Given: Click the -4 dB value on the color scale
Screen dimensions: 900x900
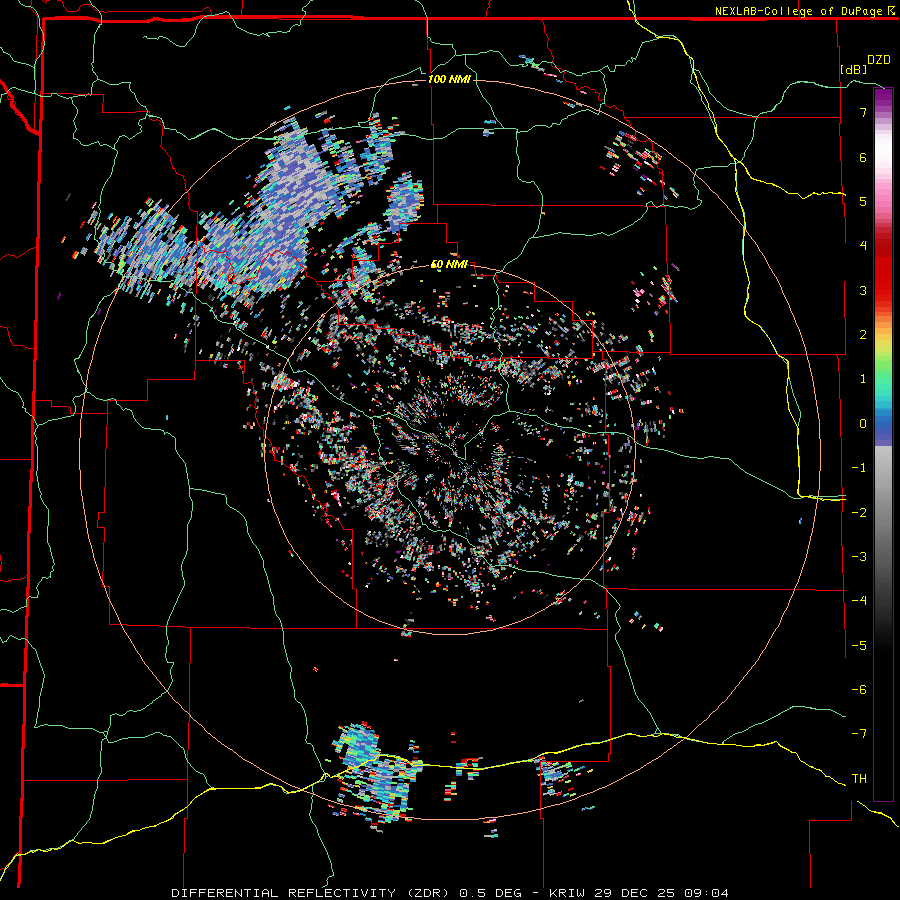Looking at the screenshot, I should tap(859, 601).
